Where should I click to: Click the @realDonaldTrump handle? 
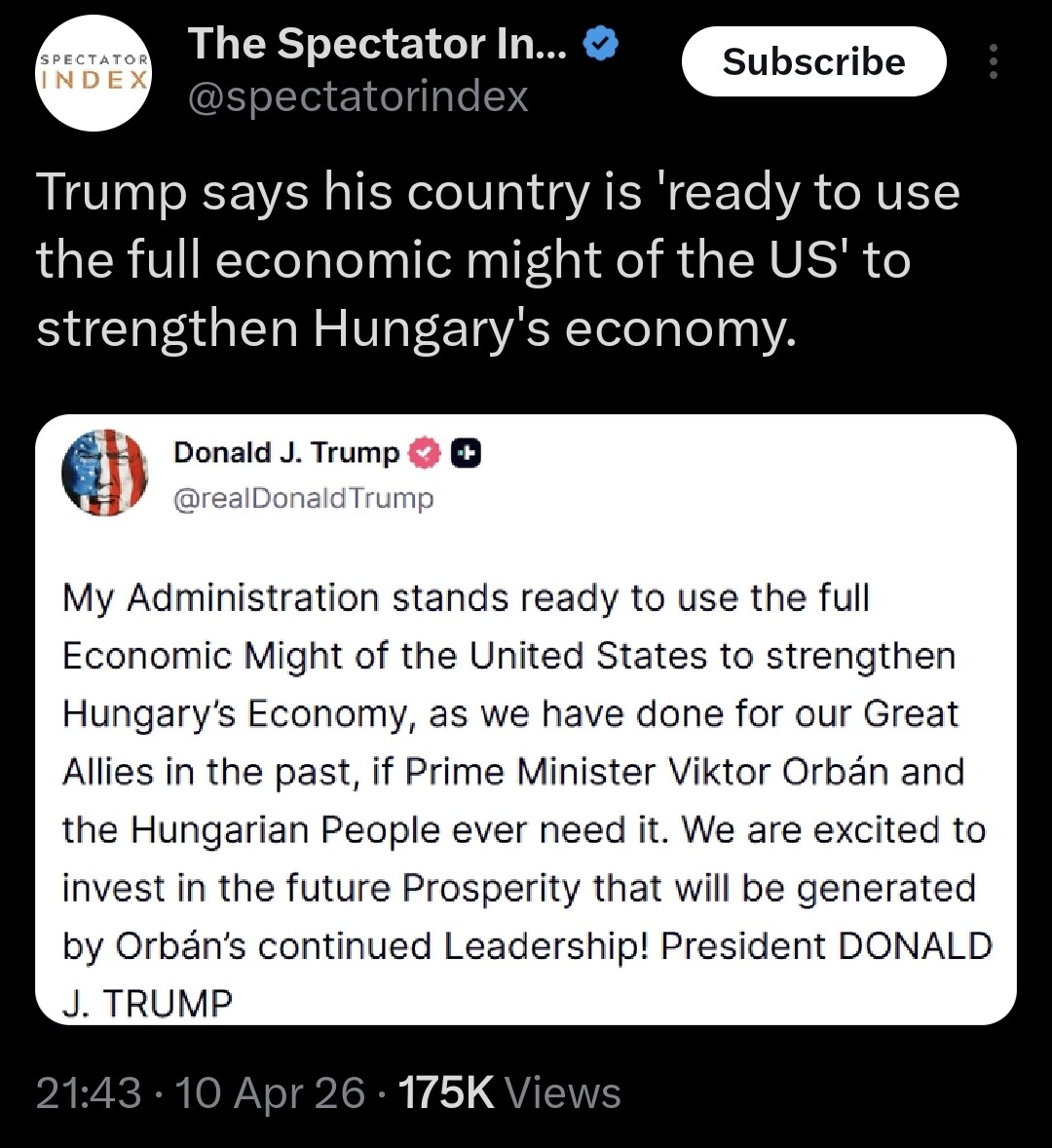point(303,498)
